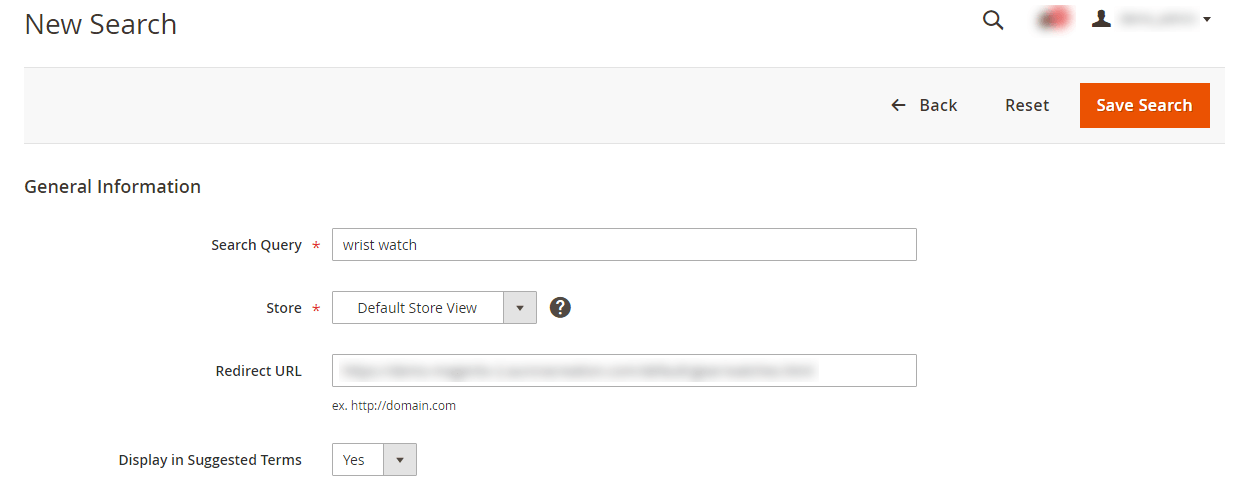The height and width of the screenshot is (492, 1234).
Task: Click the Redirect URL label
Action: tap(258, 371)
